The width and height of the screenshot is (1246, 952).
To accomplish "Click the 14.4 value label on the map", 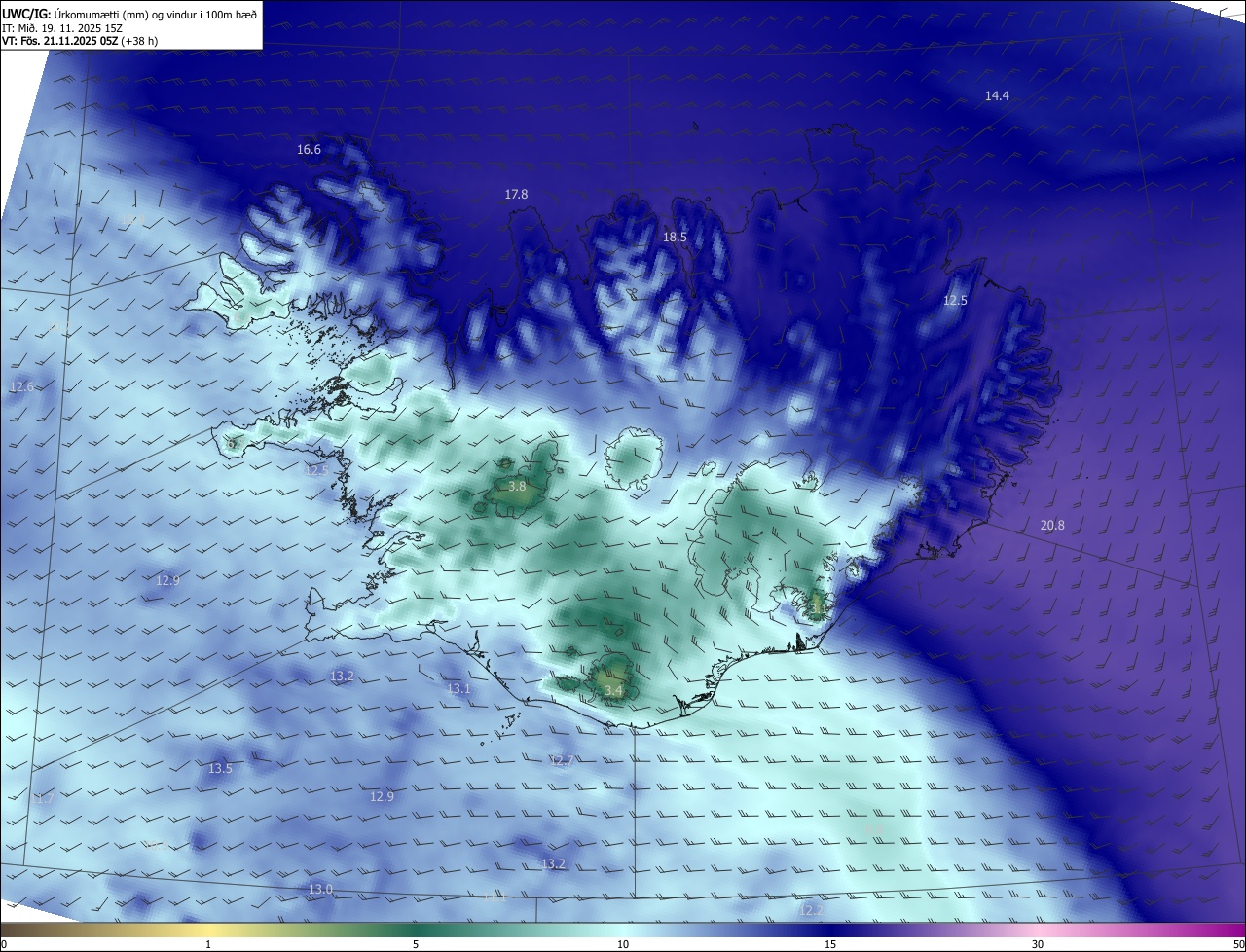I will (997, 95).
